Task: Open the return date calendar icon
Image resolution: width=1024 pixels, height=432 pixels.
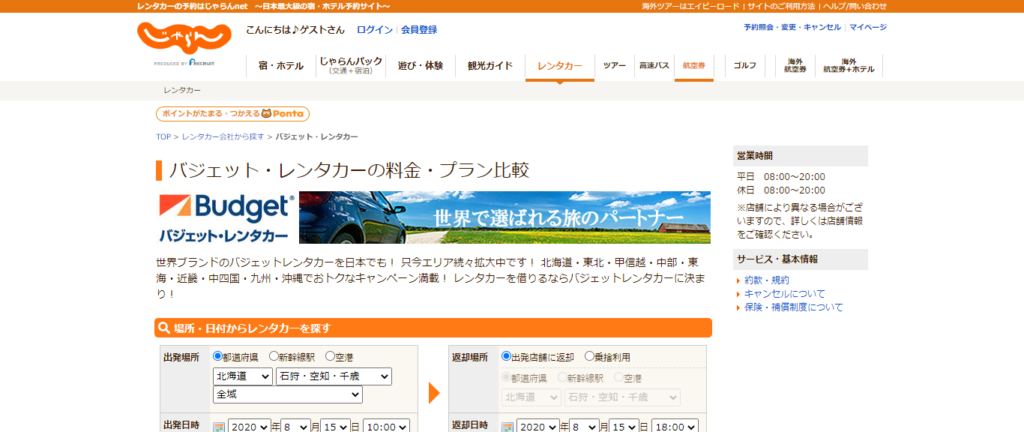Action: pos(508,426)
